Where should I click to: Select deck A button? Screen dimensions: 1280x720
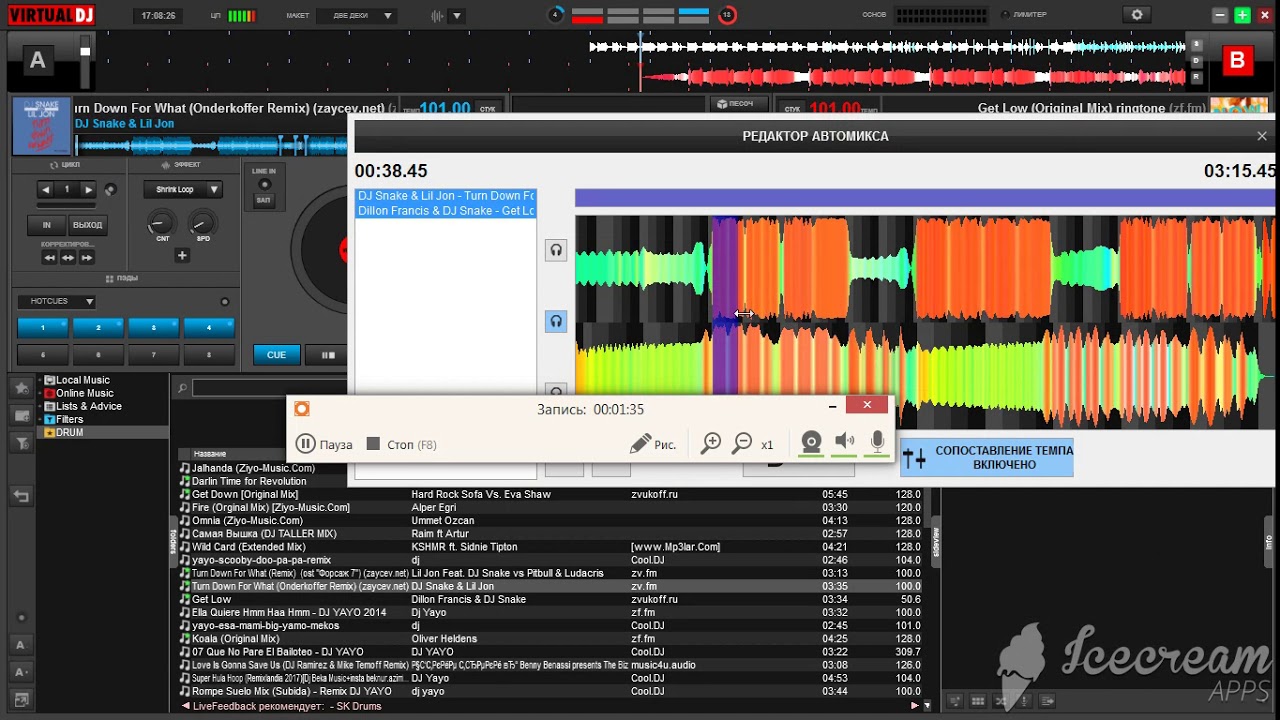point(37,61)
